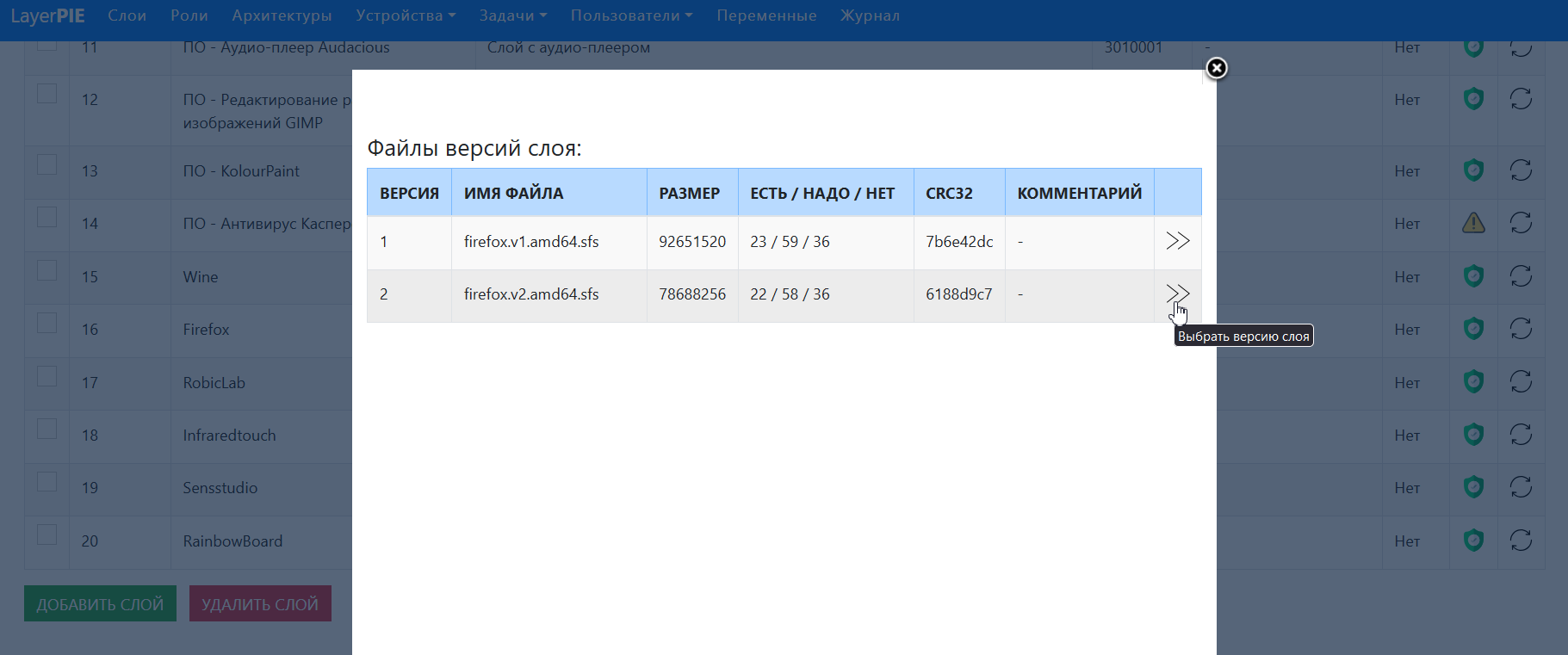Click refresh icon for row 13

(1521, 170)
